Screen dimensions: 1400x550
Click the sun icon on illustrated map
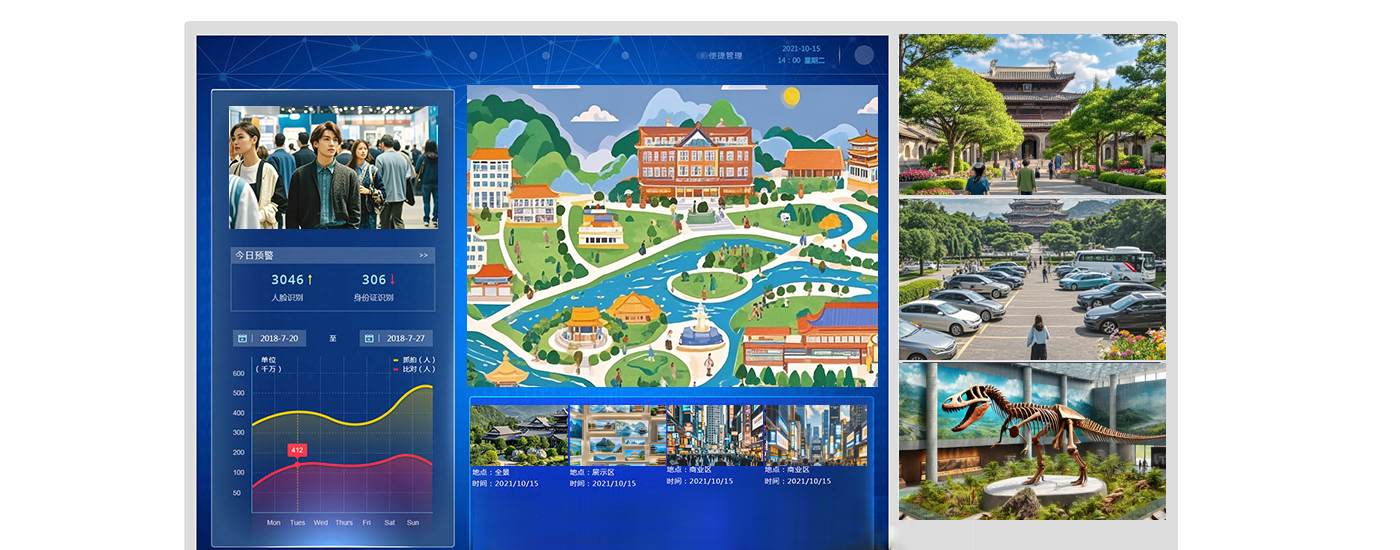pyautogui.click(x=791, y=96)
